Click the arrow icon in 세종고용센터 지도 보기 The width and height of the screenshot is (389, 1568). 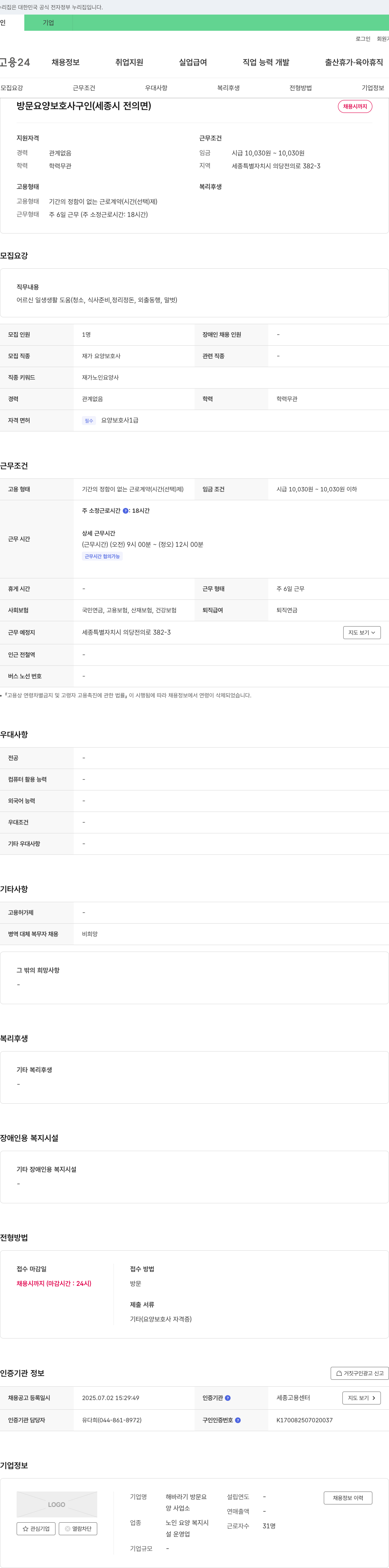(374, 1398)
